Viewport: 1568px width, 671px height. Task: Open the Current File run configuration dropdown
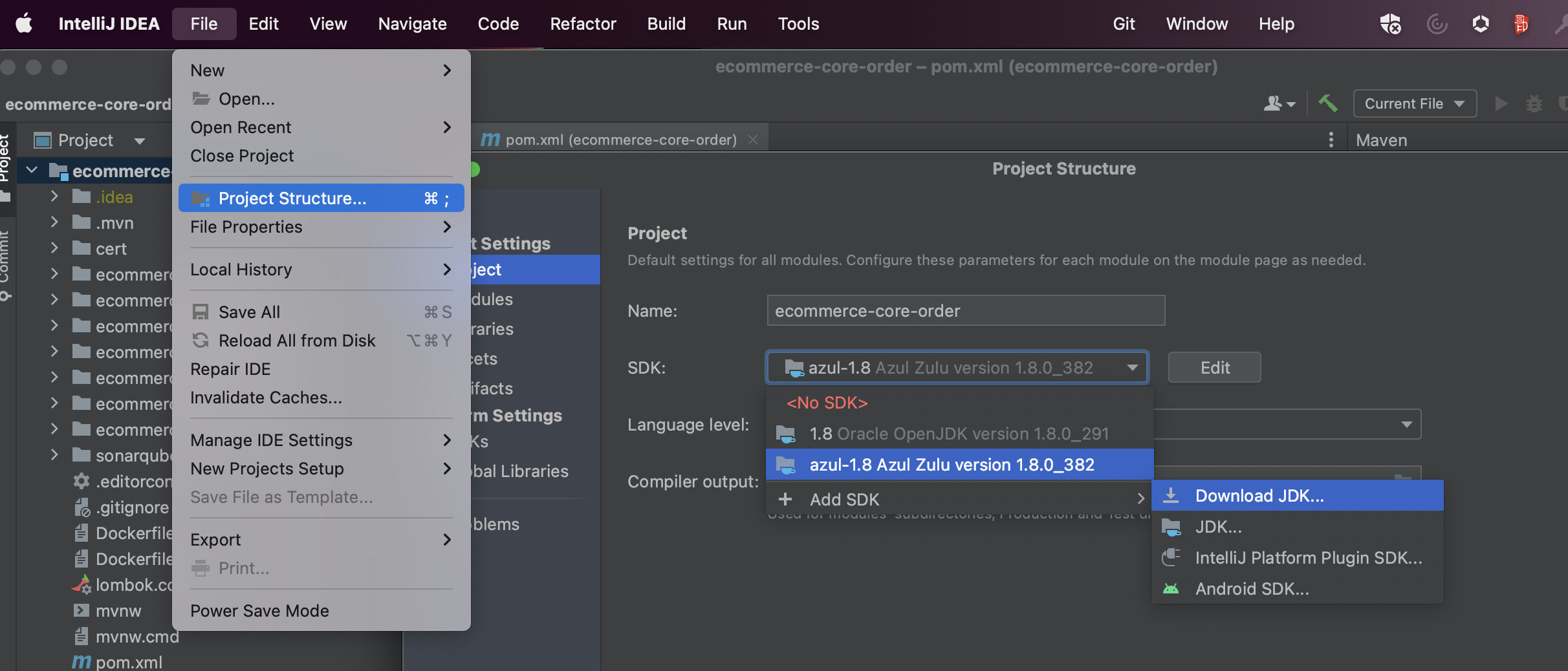tap(1414, 103)
